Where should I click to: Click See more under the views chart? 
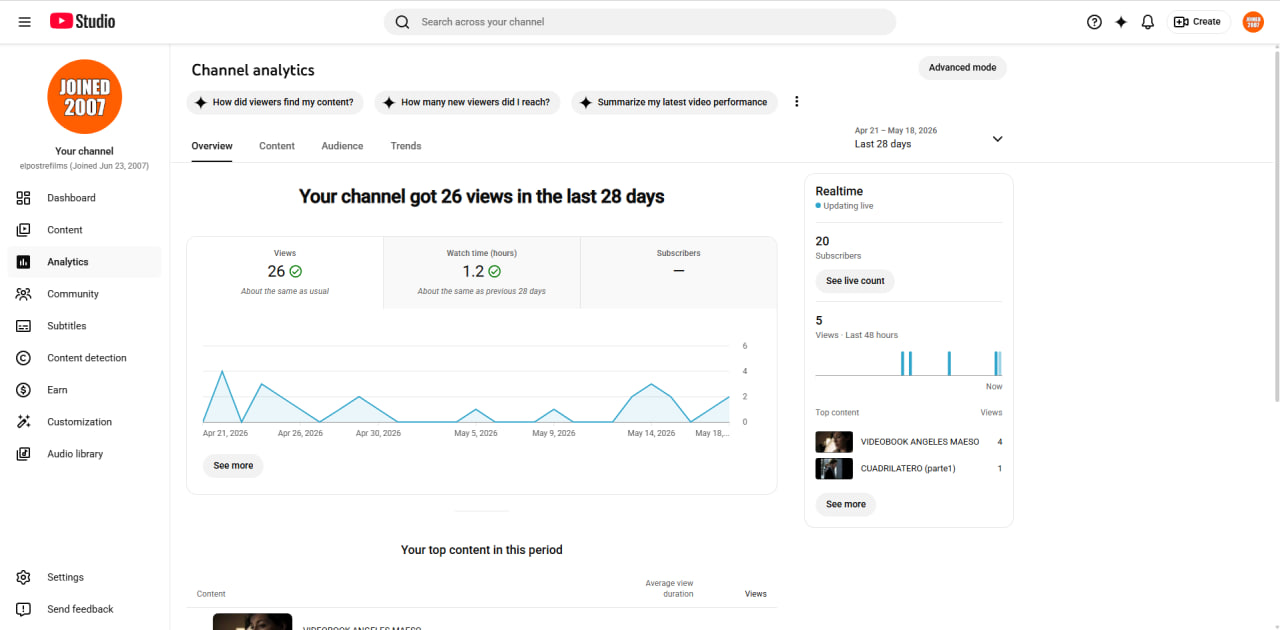233,466
